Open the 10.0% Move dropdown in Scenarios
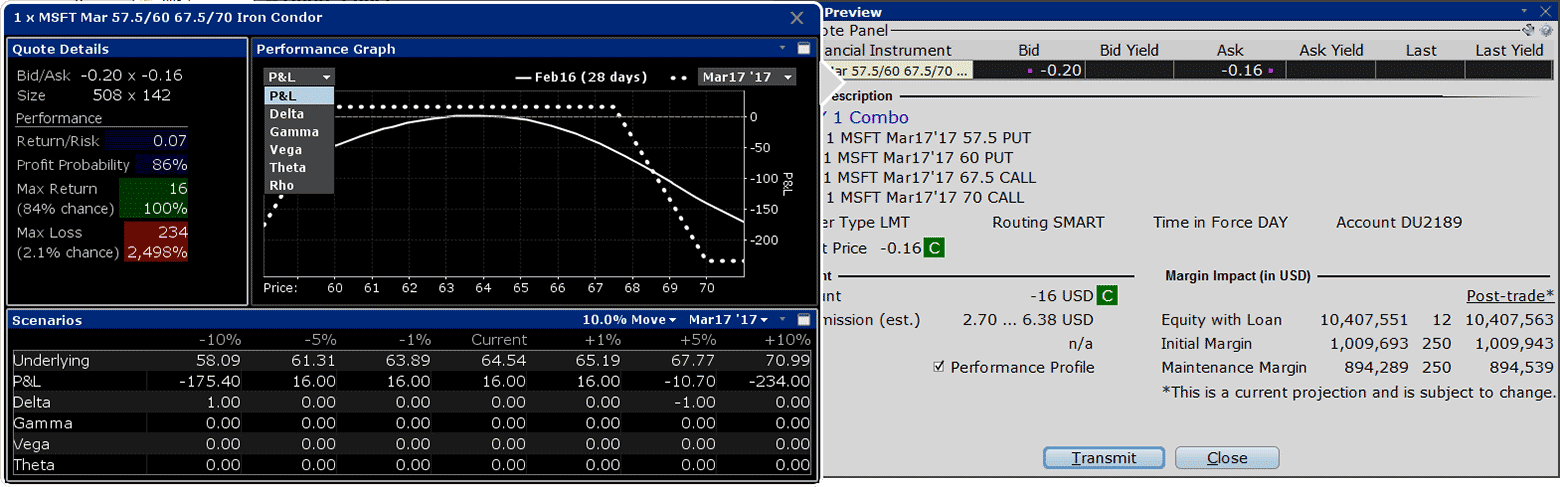The image size is (1560, 487). click(x=629, y=320)
